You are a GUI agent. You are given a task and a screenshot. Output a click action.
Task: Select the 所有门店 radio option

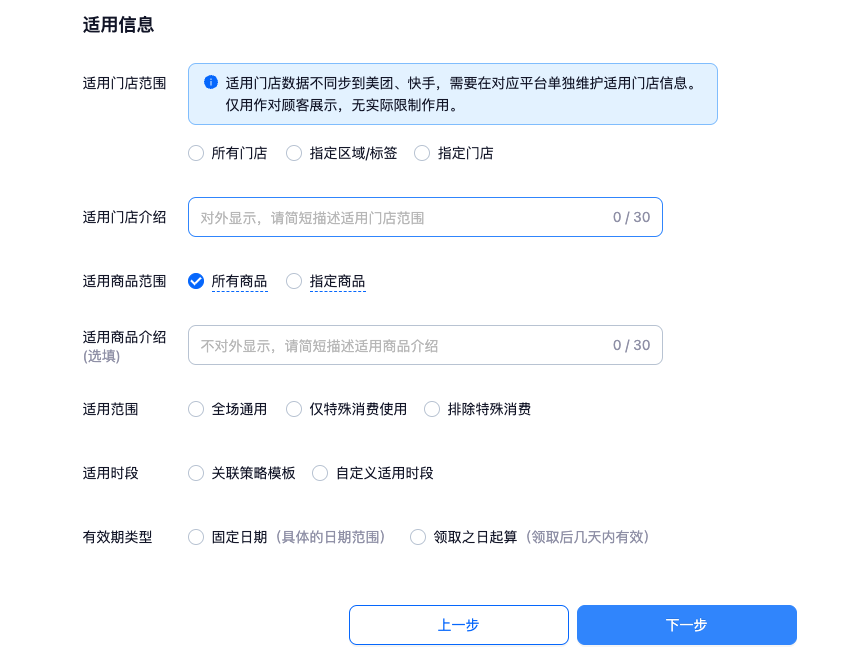pyautogui.click(x=196, y=153)
